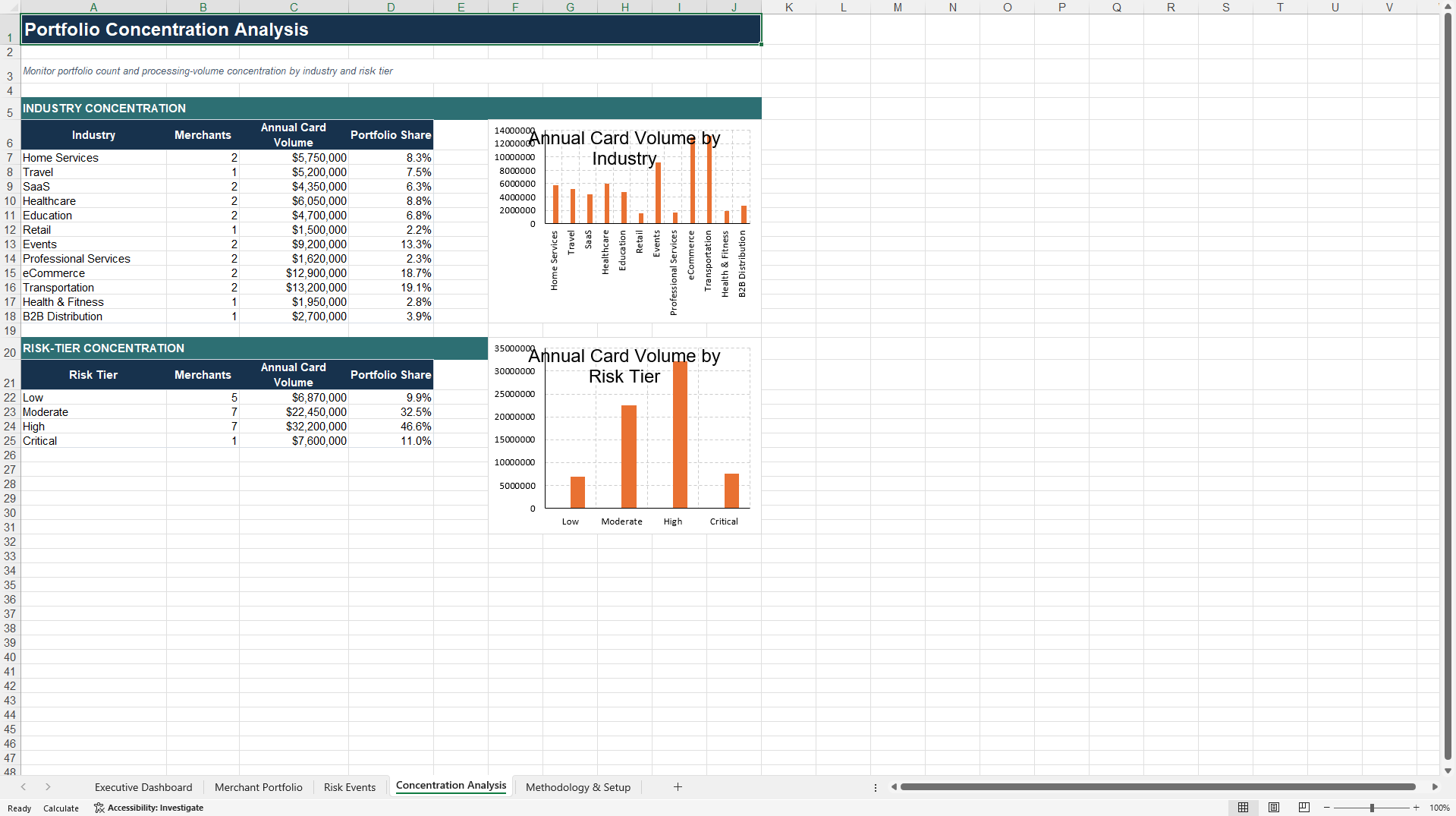Select row 22 header
Screen dimensions: 1456x816
tap(10, 398)
